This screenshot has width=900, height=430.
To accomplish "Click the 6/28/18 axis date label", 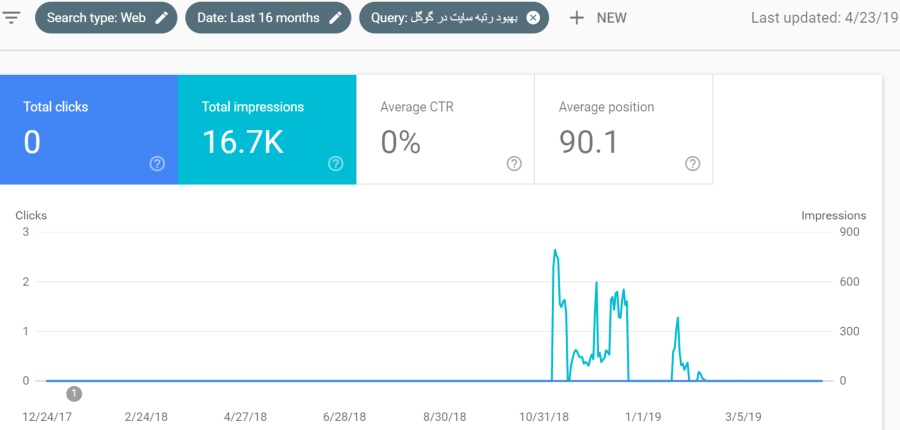I will tap(344, 417).
